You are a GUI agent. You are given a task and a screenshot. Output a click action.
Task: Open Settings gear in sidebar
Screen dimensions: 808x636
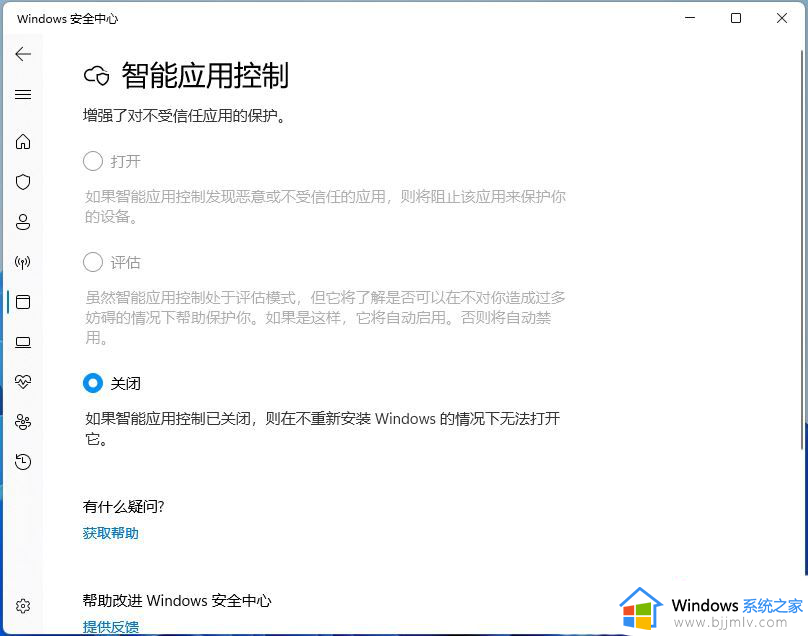(x=23, y=606)
